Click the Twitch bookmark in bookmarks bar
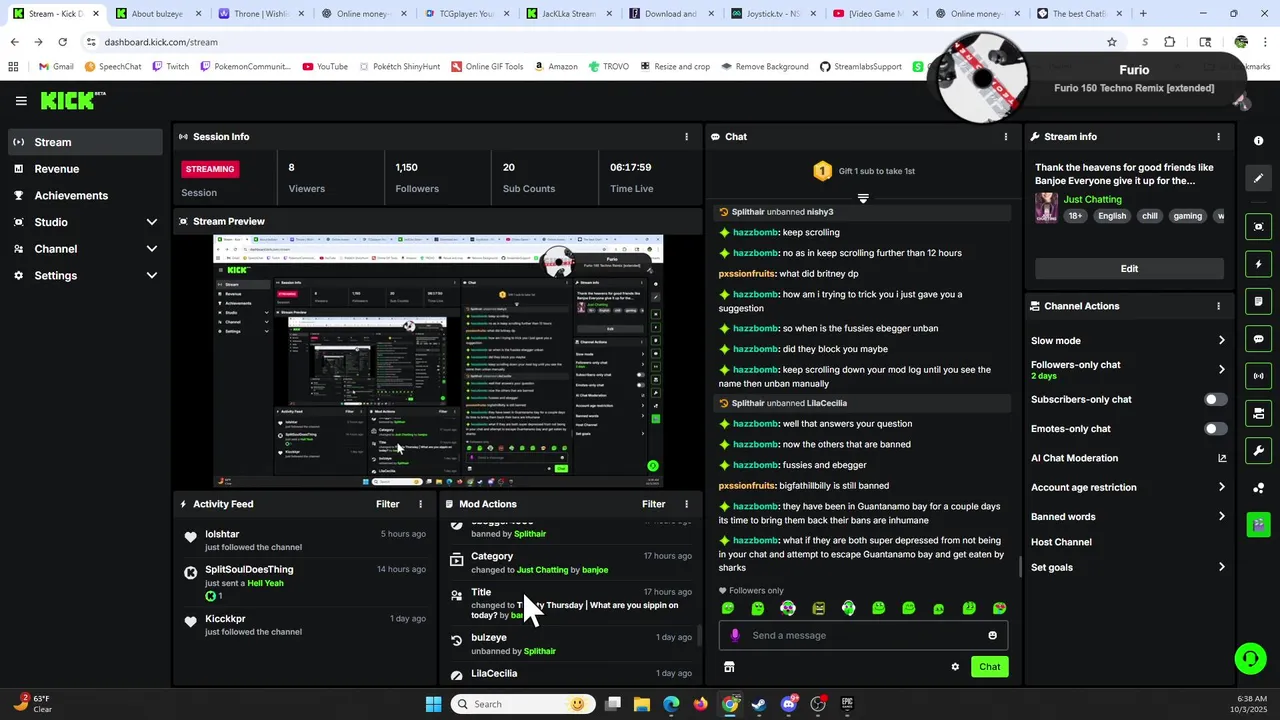The width and height of the screenshot is (1280, 720). [169, 67]
